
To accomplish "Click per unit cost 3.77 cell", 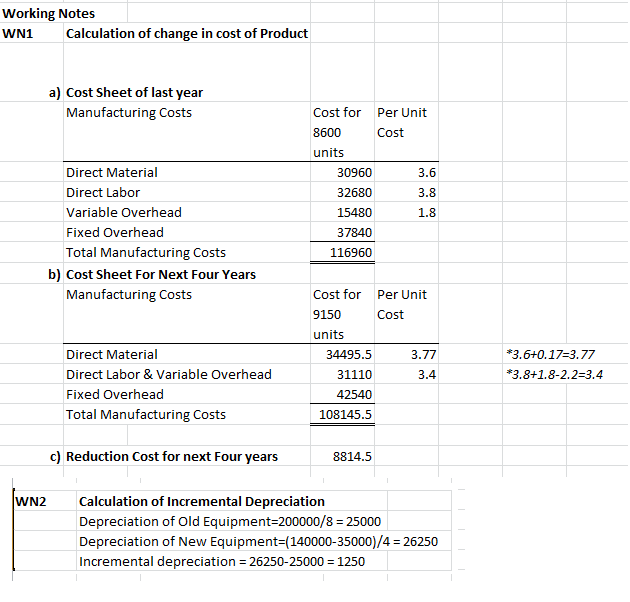I will pos(423,354).
